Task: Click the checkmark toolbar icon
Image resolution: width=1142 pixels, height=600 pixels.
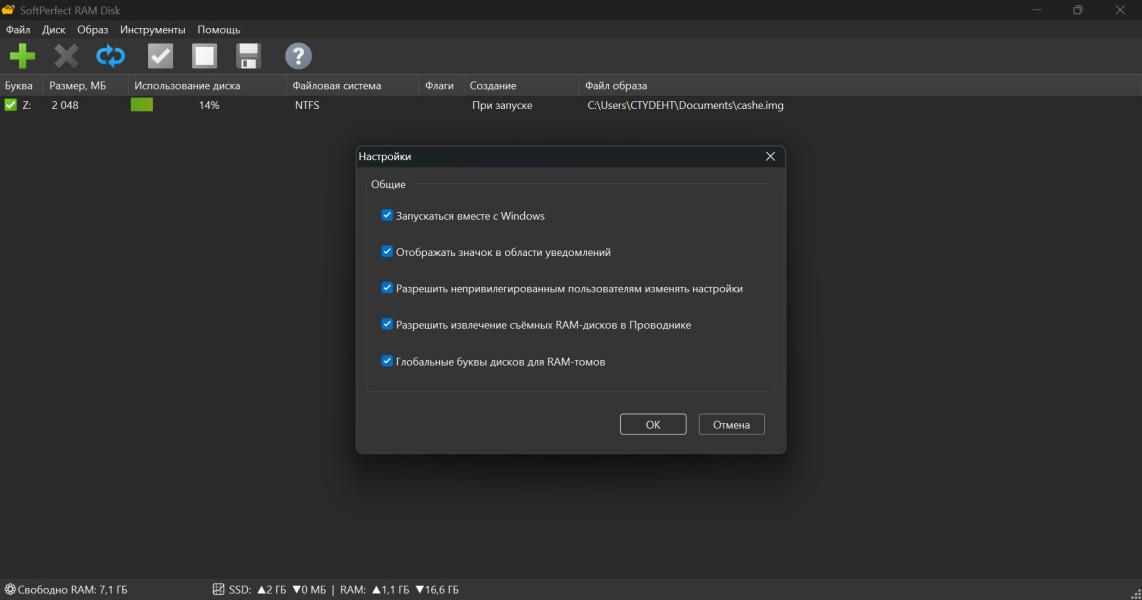Action: tap(160, 57)
